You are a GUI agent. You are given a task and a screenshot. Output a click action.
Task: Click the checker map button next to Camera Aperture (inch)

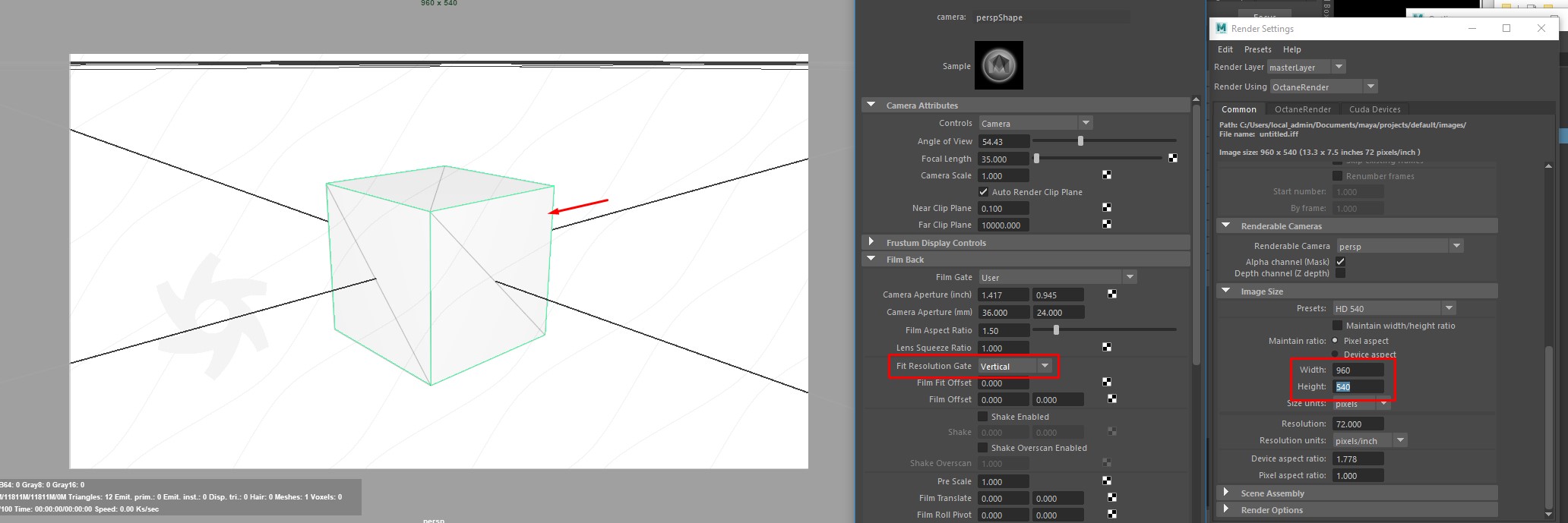(x=1112, y=294)
